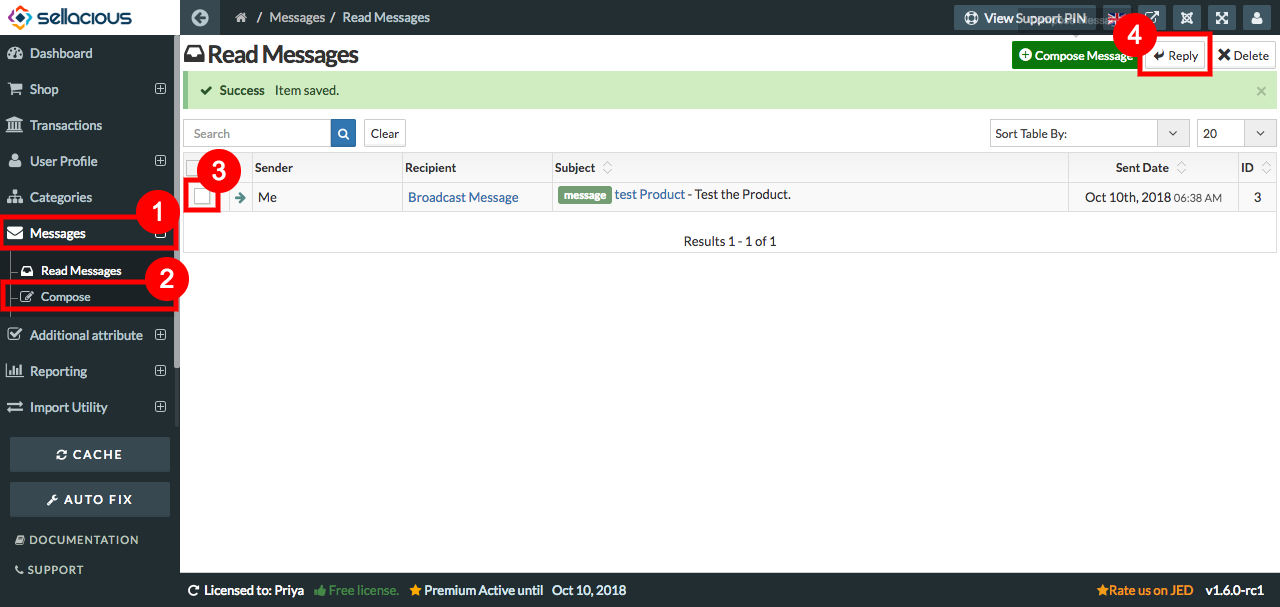This screenshot has width=1280, height=607.
Task: Go to home via breadcrumb icon
Action: coord(241,18)
